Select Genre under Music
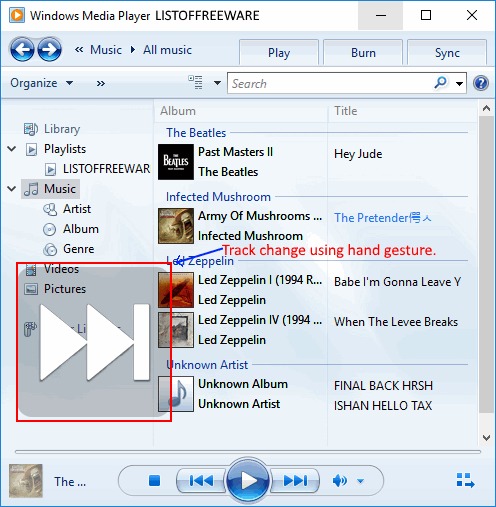 point(78,249)
